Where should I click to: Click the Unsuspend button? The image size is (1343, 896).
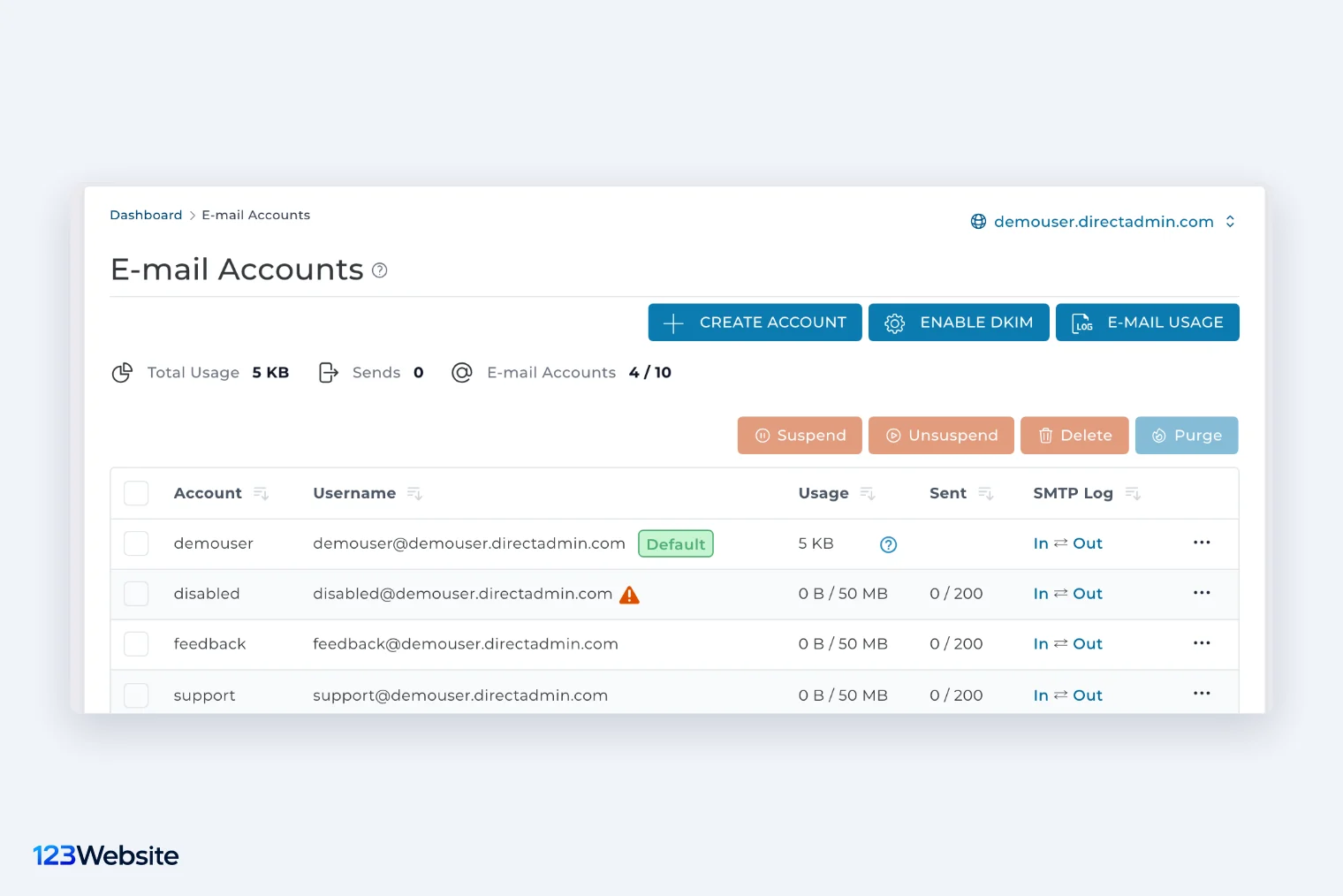coord(941,436)
